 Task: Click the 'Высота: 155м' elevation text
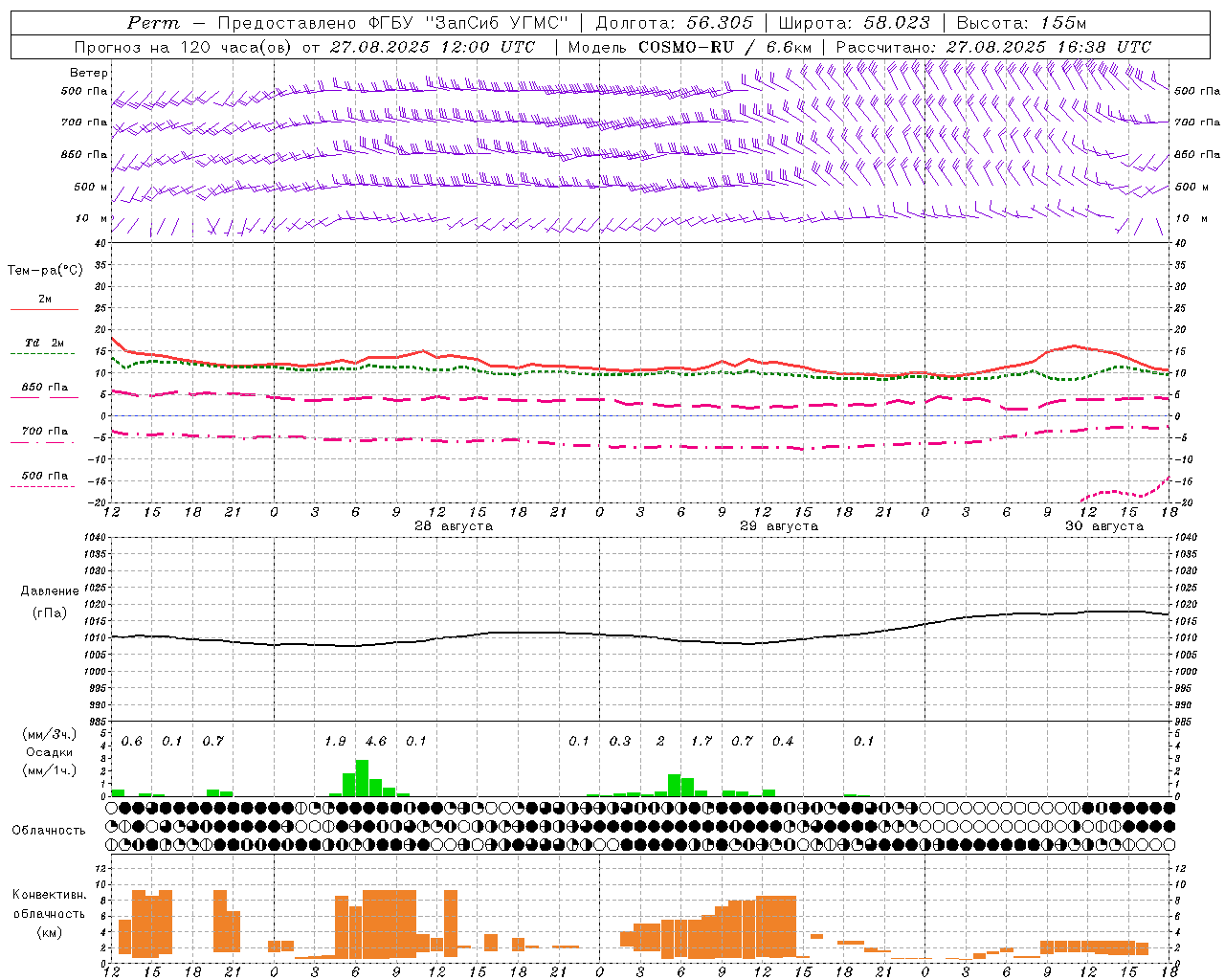tap(1021, 23)
